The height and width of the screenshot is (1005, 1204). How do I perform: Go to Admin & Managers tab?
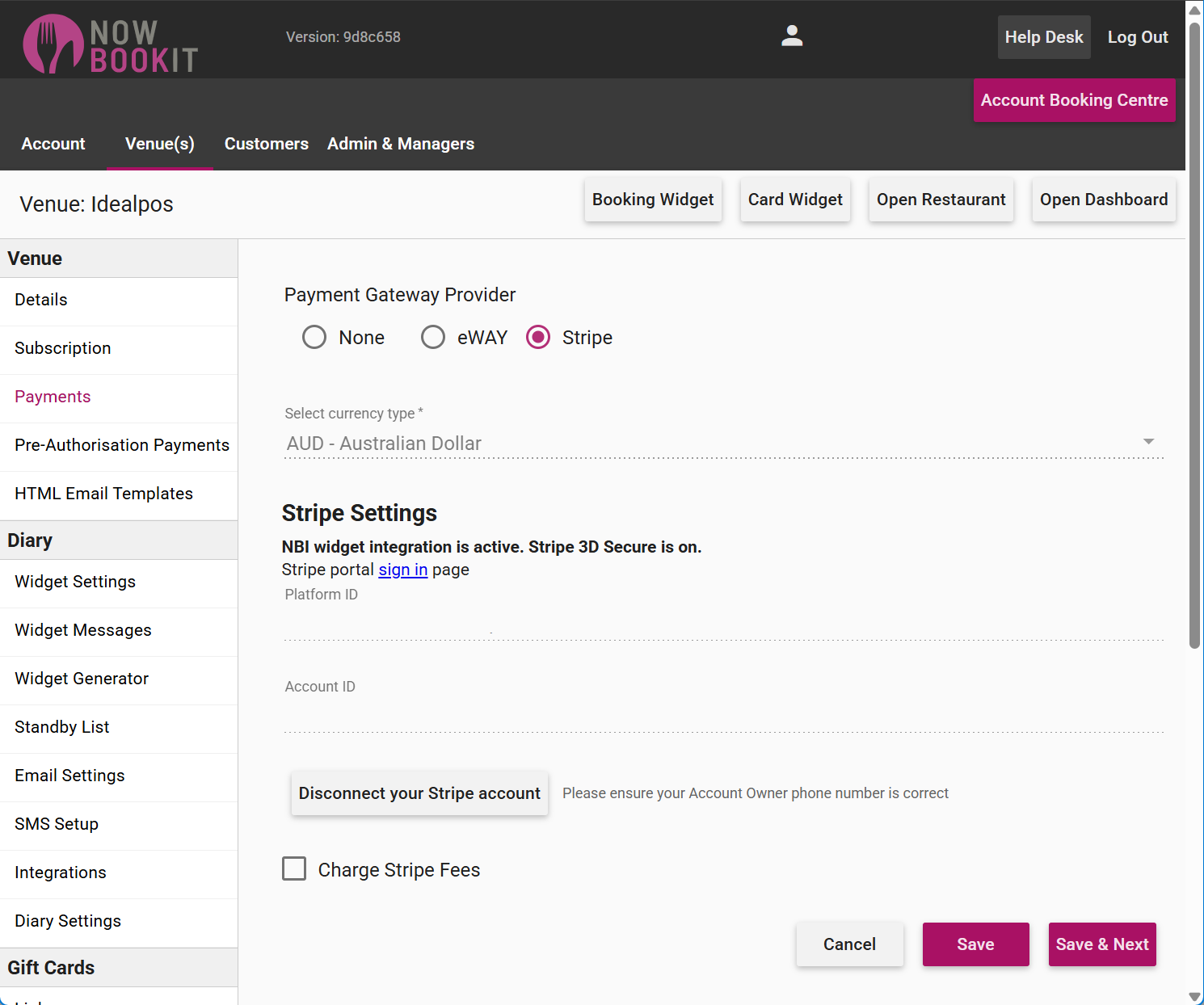(401, 144)
